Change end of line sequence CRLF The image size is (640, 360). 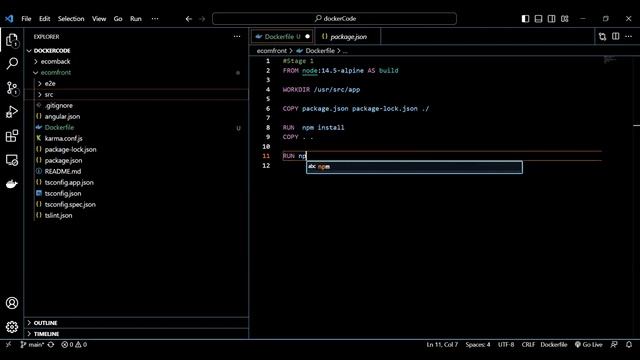(528, 344)
